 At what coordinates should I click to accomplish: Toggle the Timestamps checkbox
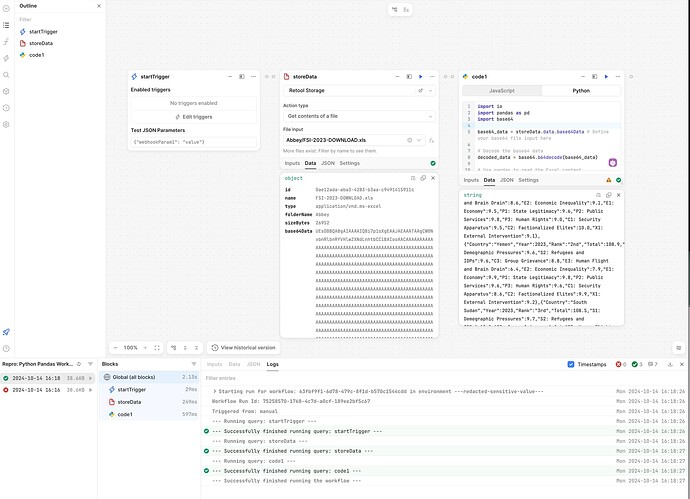(x=571, y=364)
